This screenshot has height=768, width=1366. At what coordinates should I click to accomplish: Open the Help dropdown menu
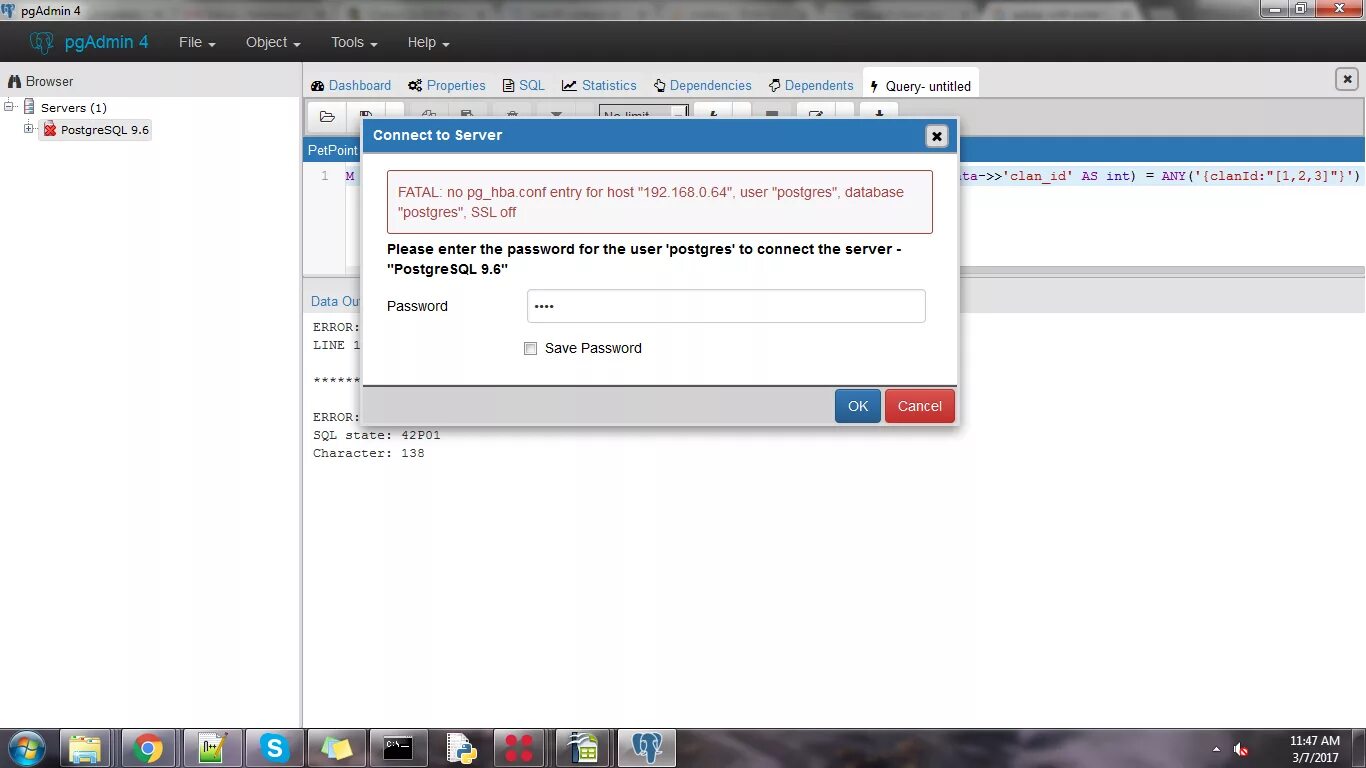point(428,43)
